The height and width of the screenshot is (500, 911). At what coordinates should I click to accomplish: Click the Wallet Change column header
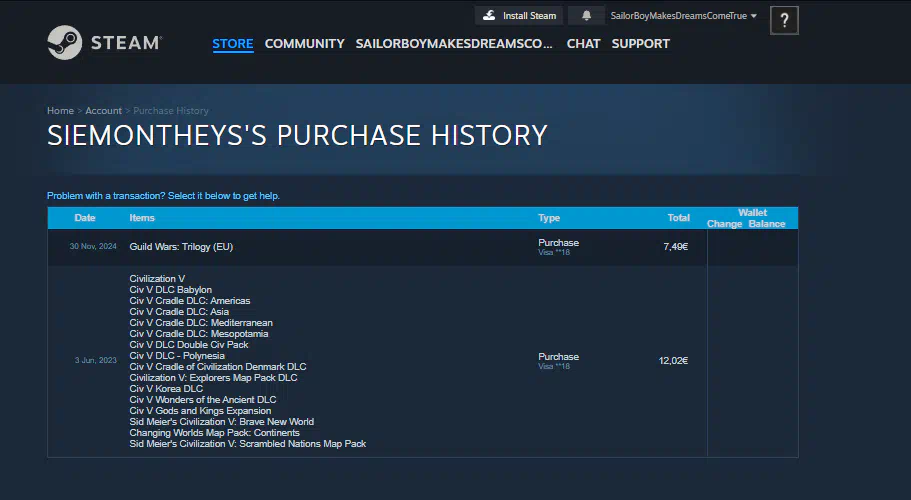pyautogui.click(x=725, y=224)
